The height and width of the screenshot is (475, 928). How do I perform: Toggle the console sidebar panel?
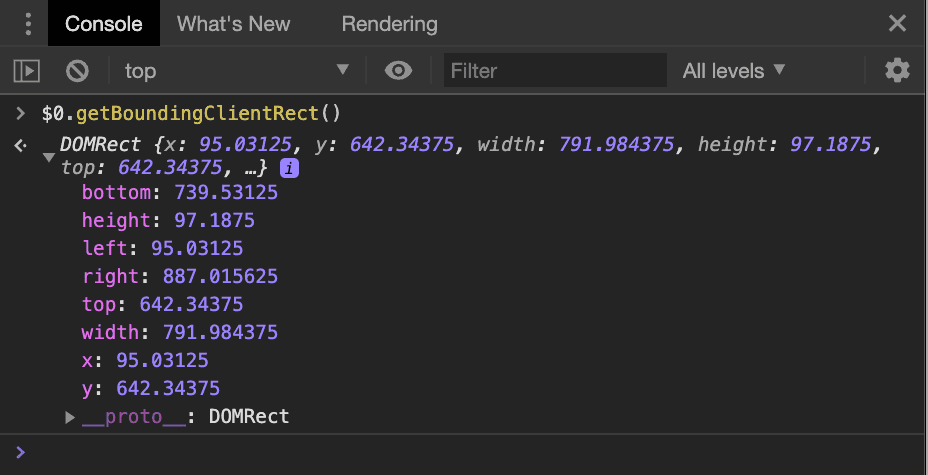[26, 71]
